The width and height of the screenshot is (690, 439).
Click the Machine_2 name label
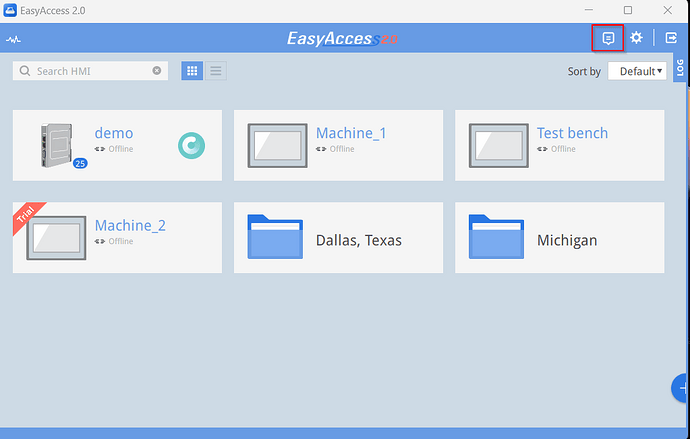pyautogui.click(x=130, y=225)
